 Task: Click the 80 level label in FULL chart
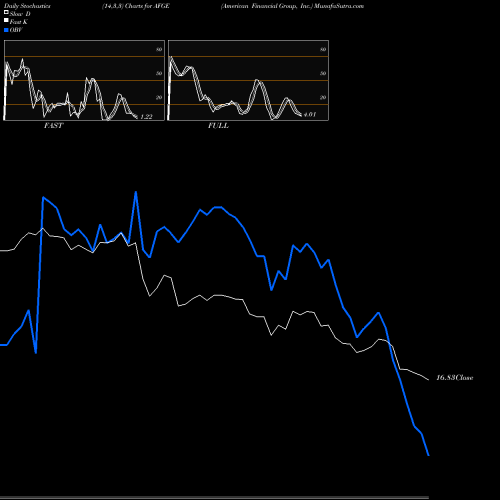pyautogui.click(x=323, y=49)
